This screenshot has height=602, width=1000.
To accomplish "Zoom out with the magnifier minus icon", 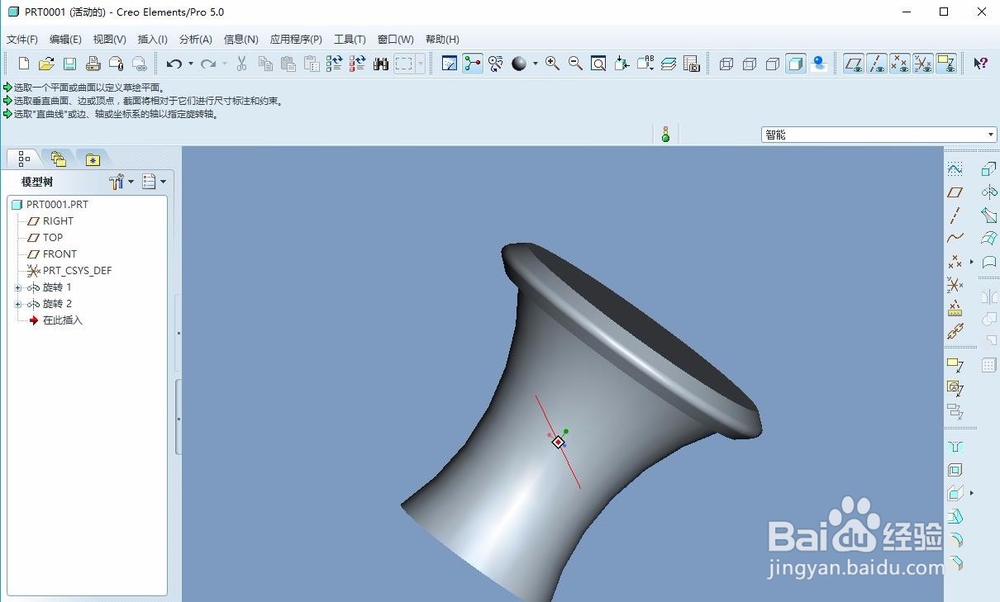I will tap(575, 64).
